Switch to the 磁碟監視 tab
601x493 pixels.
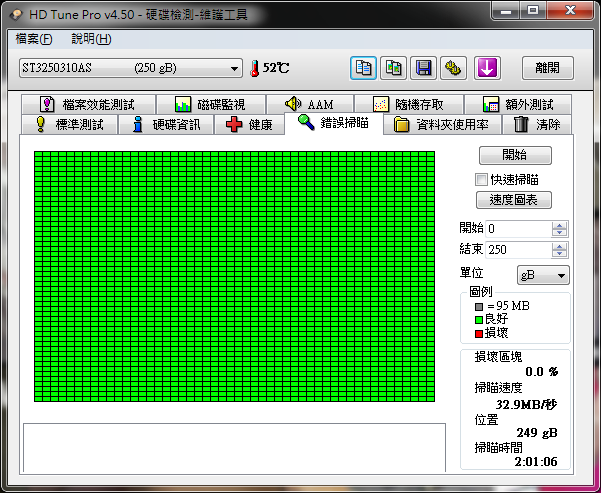(x=211, y=104)
